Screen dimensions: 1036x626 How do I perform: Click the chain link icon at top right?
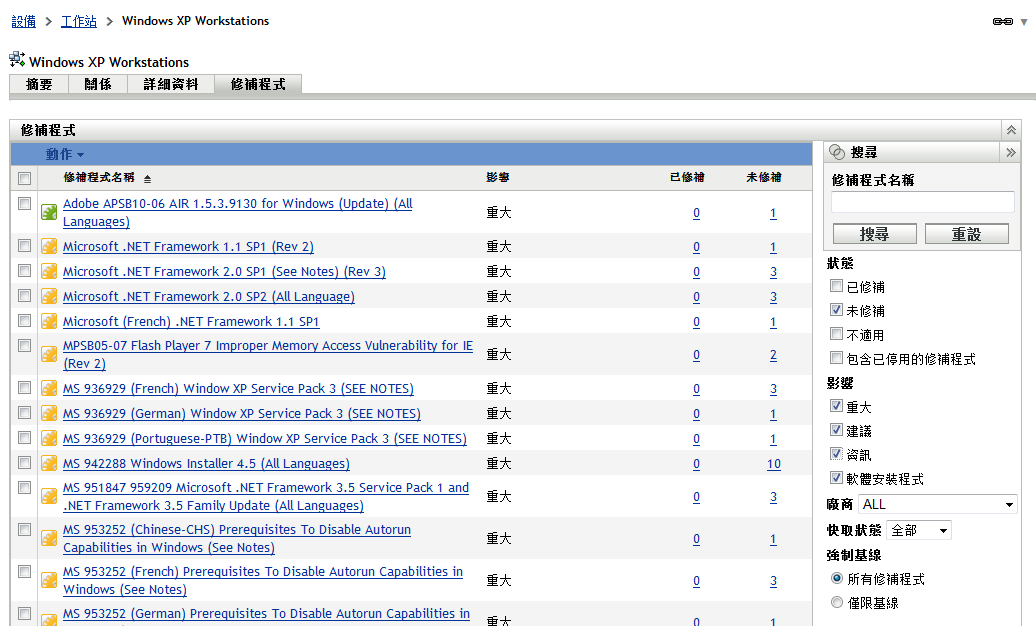point(1002,22)
